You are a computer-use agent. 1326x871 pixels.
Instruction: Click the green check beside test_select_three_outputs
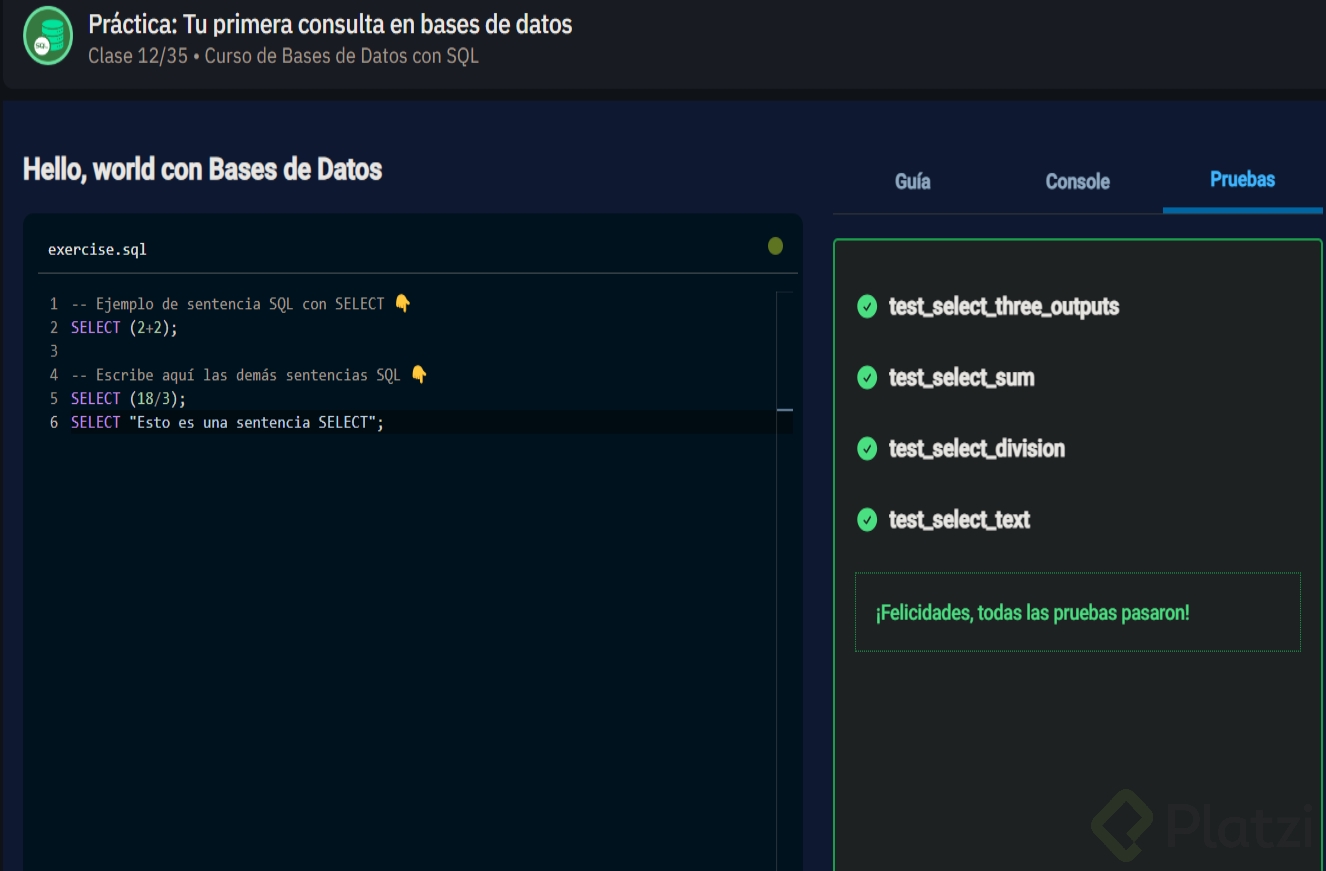point(867,306)
